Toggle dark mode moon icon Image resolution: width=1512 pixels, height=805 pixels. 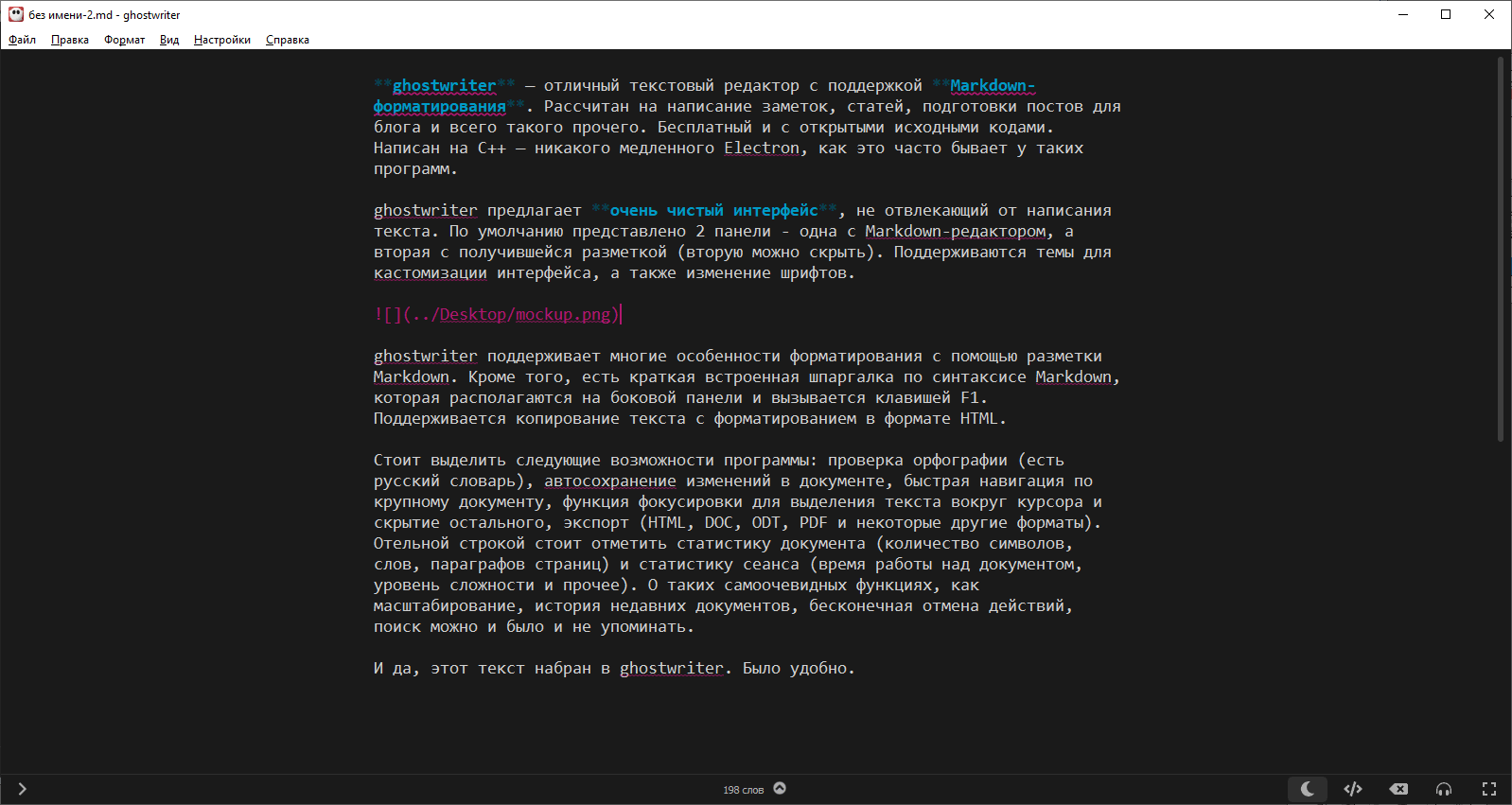coord(1308,789)
